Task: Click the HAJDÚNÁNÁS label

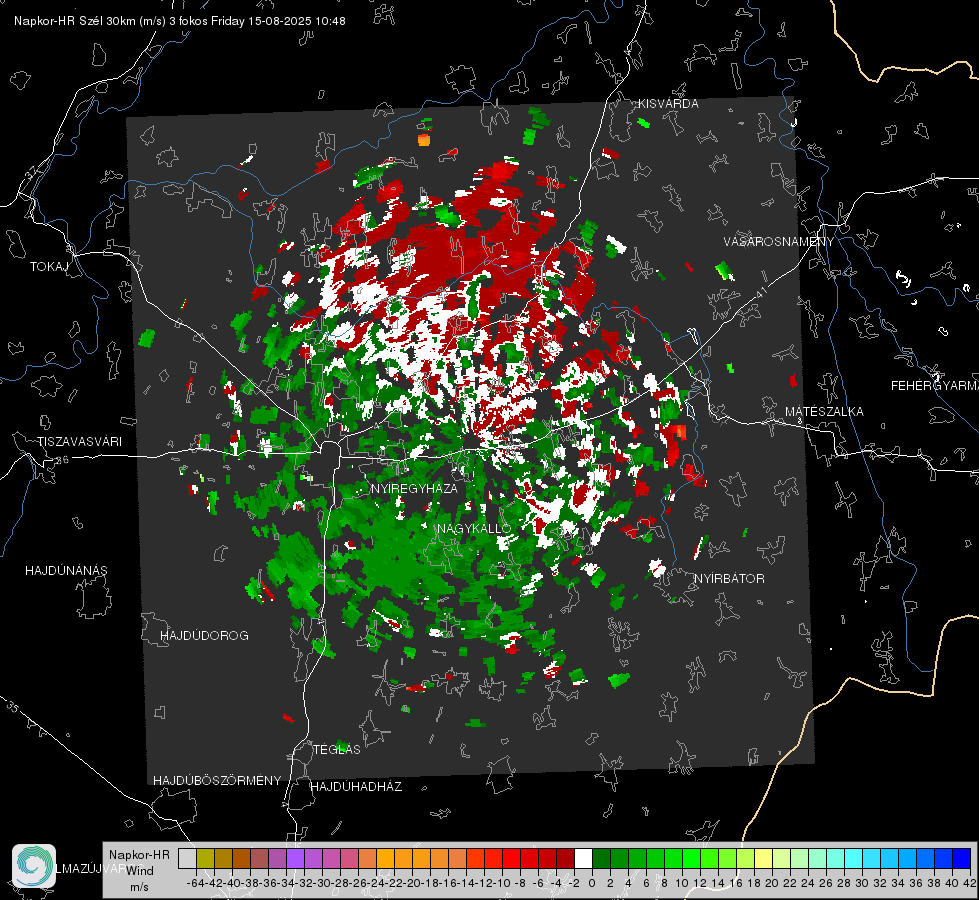Action: pos(66,571)
